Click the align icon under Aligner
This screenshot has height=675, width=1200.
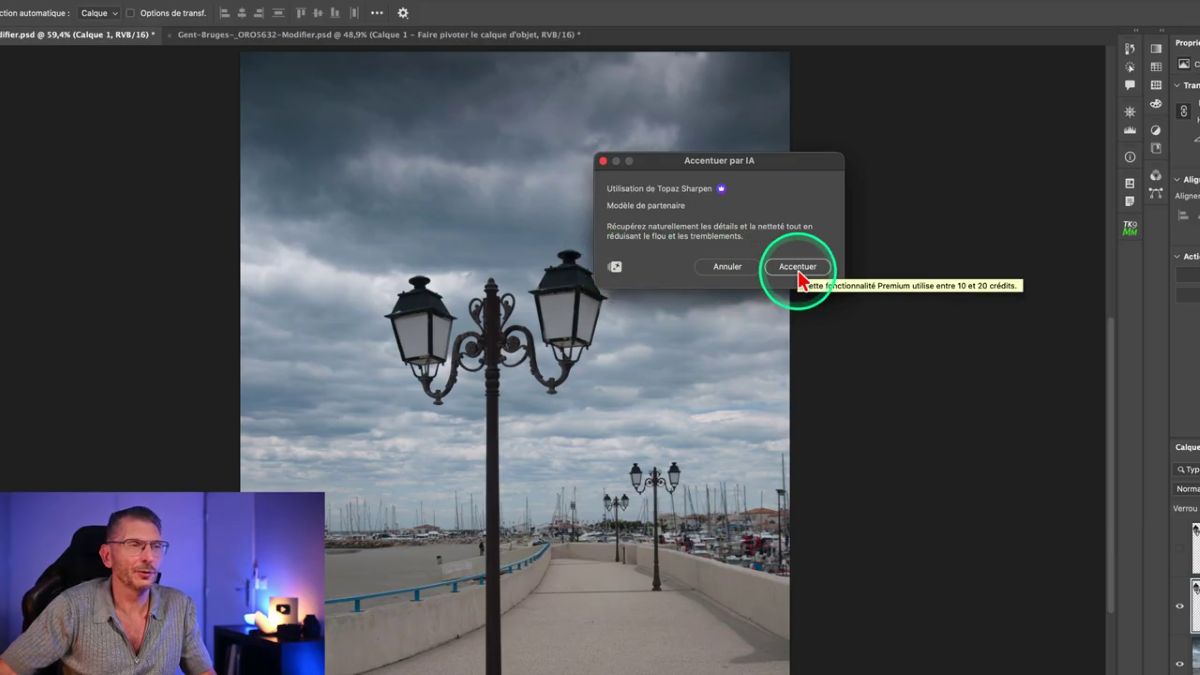tap(1183, 215)
